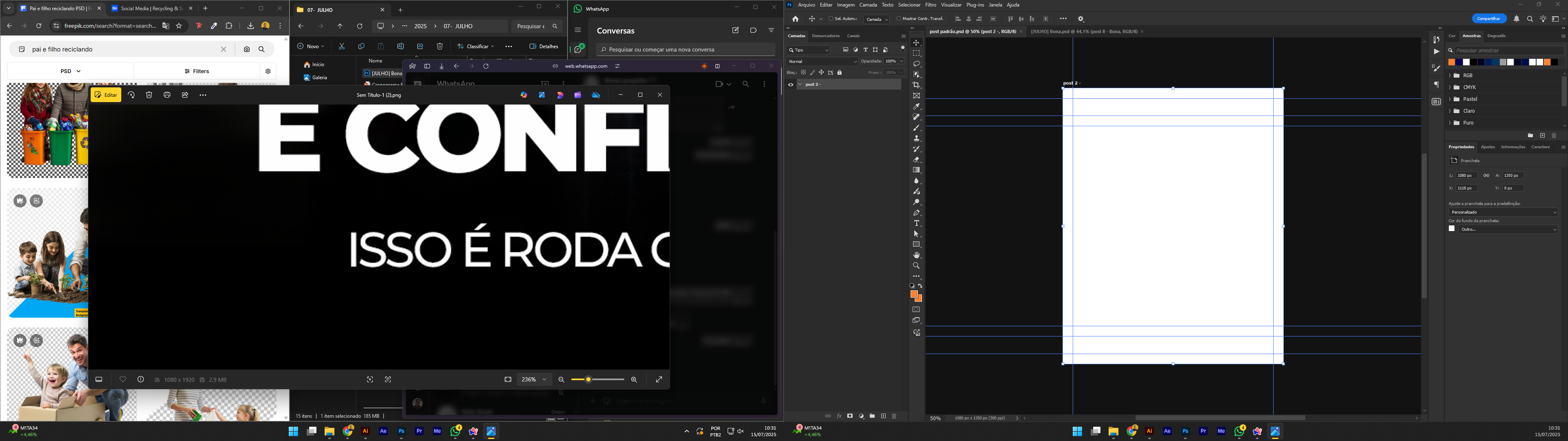Select the Crop tool
The image size is (1568, 441).
point(917,85)
